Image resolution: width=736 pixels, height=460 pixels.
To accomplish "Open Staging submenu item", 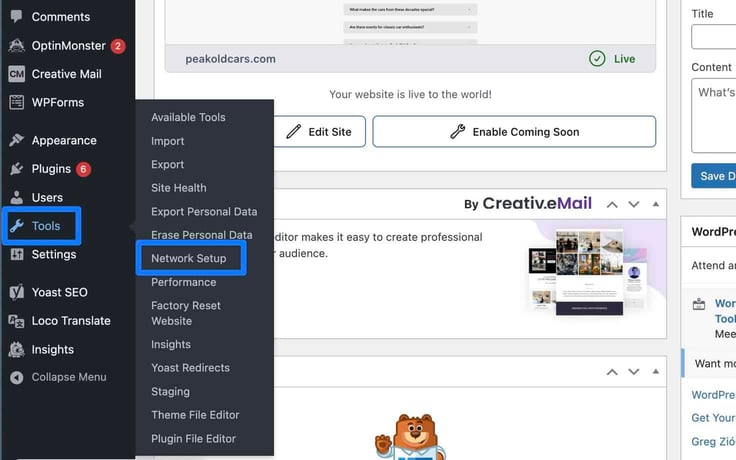I will click(x=170, y=391).
